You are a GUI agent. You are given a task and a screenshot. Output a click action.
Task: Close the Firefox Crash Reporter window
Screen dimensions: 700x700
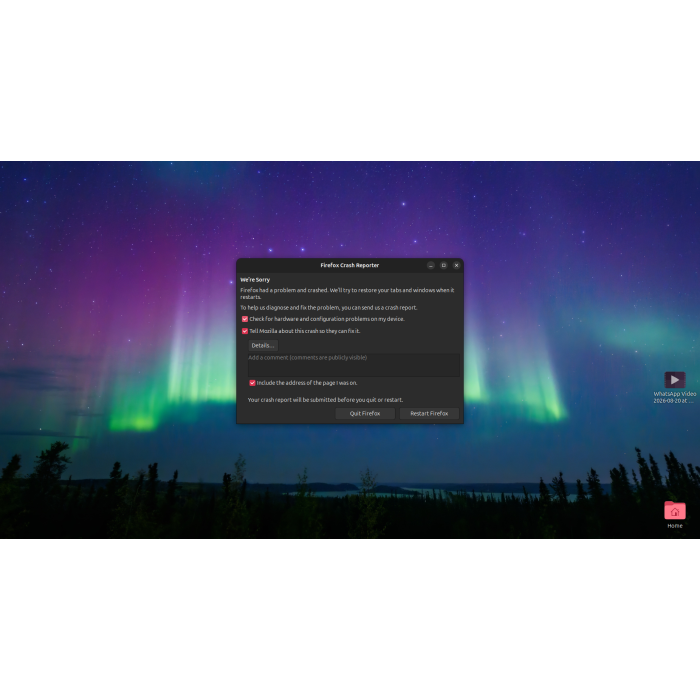point(456,265)
